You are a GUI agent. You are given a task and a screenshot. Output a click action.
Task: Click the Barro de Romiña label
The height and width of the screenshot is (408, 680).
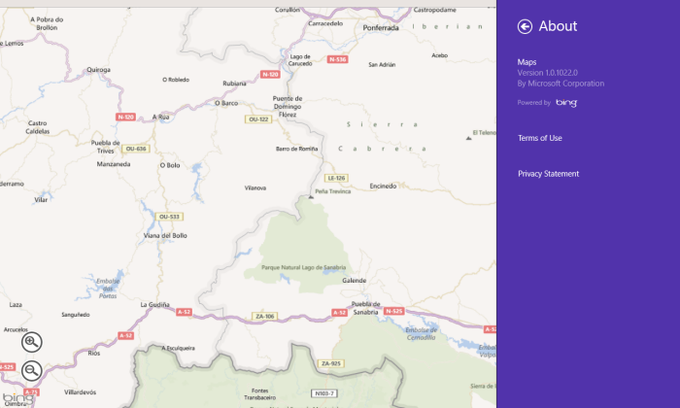[x=297, y=149]
